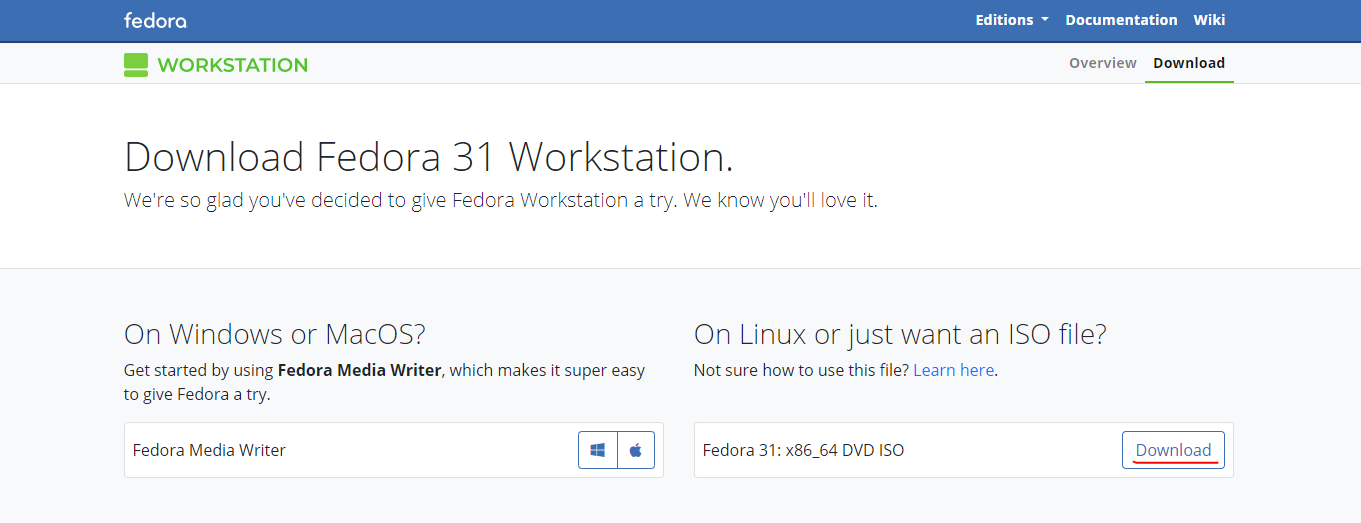Select the Download tab
The image size is (1361, 523).
(1189, 63)
